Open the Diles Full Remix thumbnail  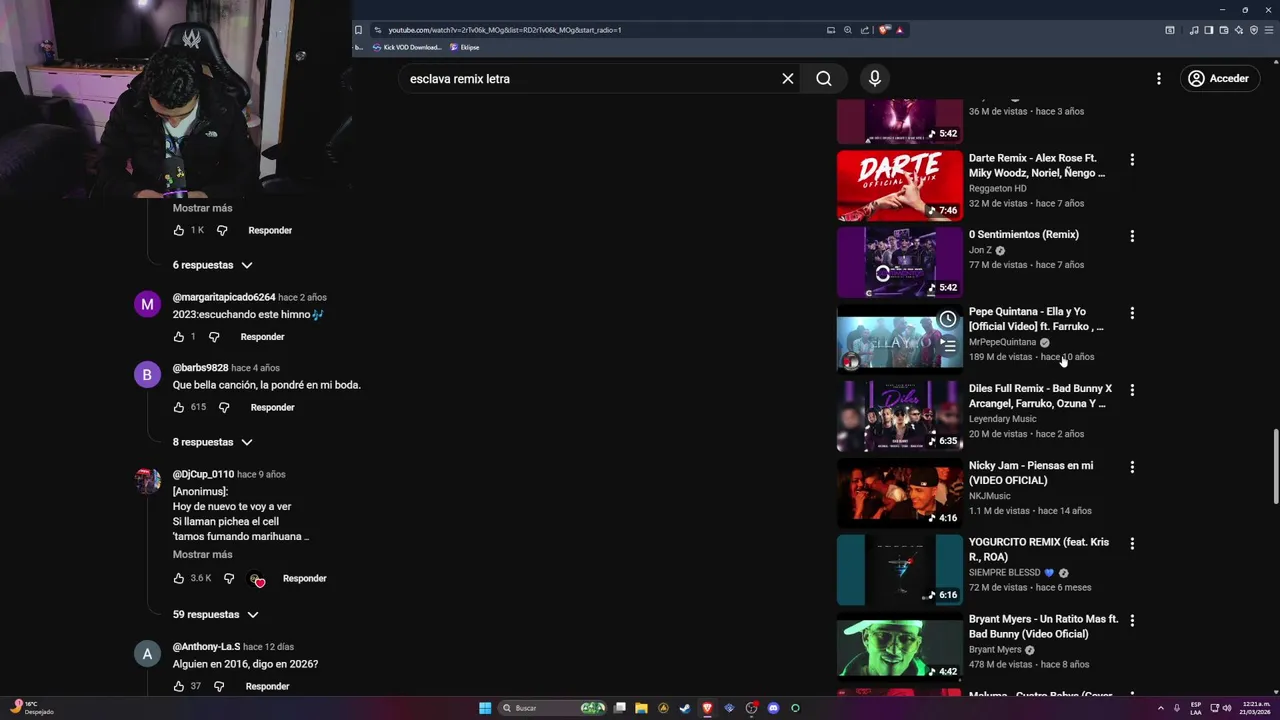tap(900, 416)
